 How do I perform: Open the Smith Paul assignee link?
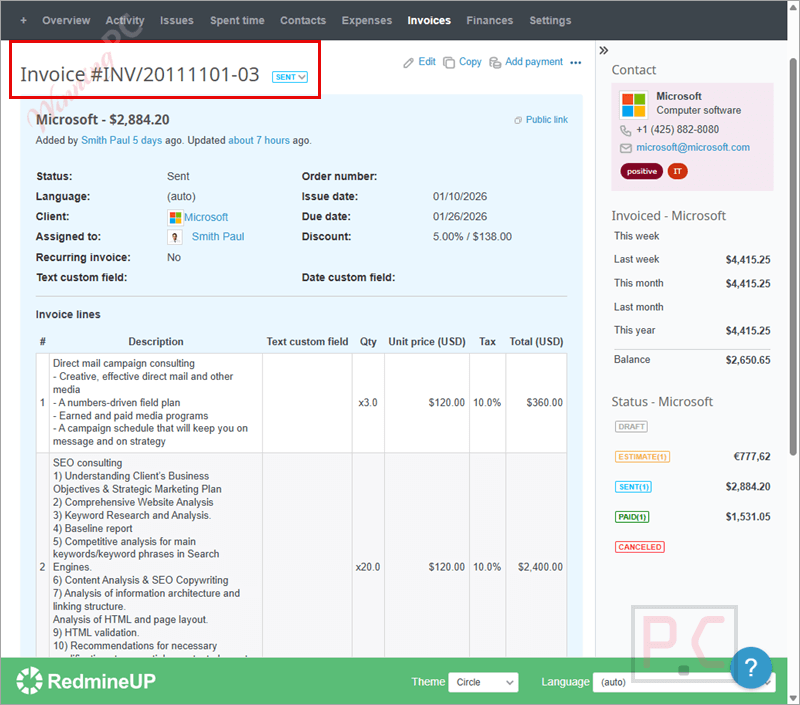click(x=218, y=237)
